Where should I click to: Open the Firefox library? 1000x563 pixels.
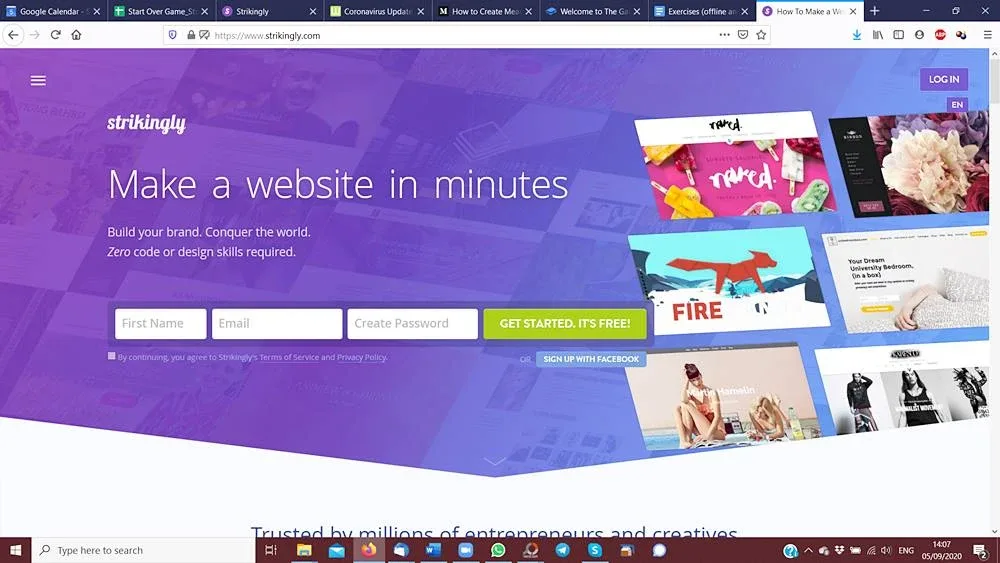pos(878,35)
